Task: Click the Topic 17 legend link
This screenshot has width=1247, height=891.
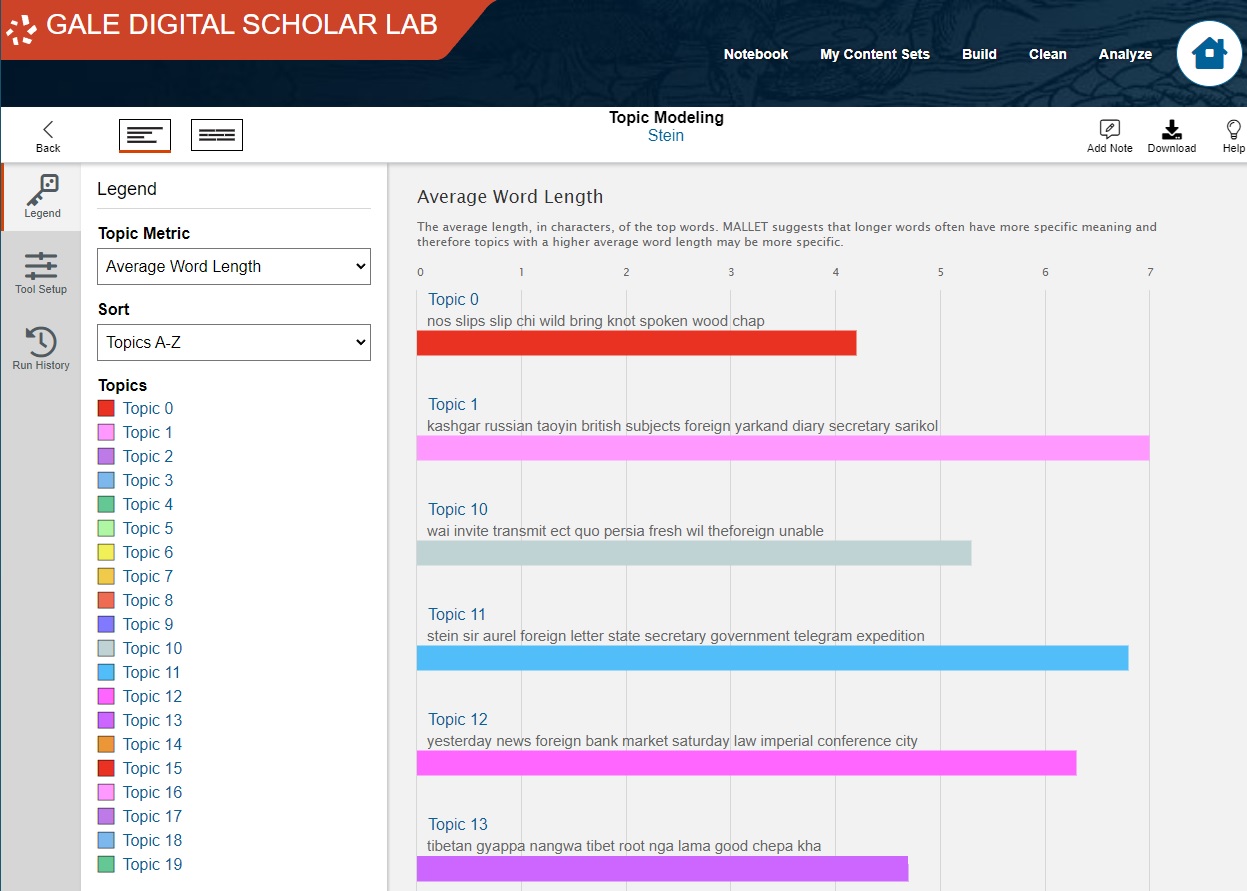Action: 153,816
